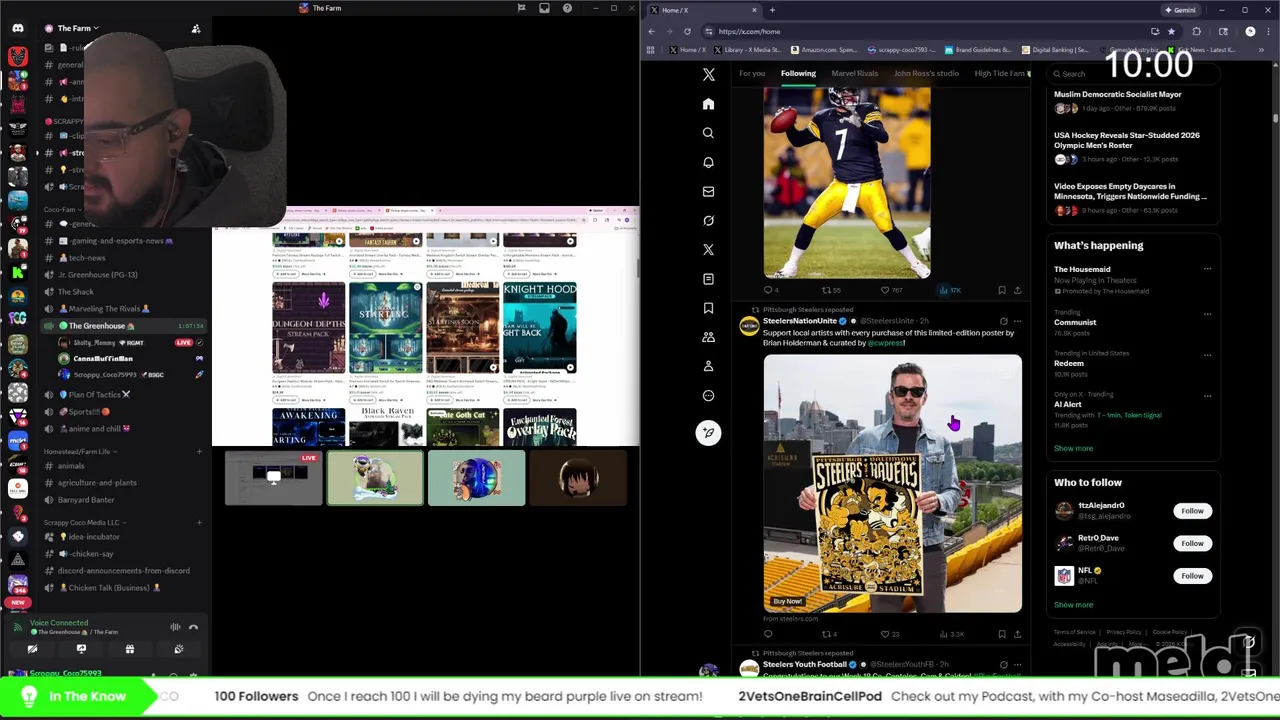1280x720 pixels.
Task: Open Bookmarks in the X sidebar
Action: 708,308
